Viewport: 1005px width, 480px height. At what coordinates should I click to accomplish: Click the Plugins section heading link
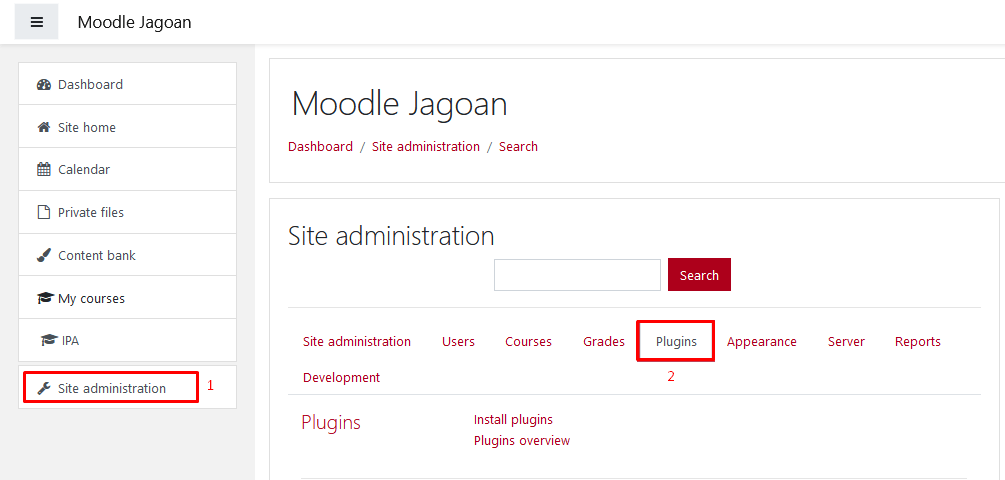[x=331, y=423]
